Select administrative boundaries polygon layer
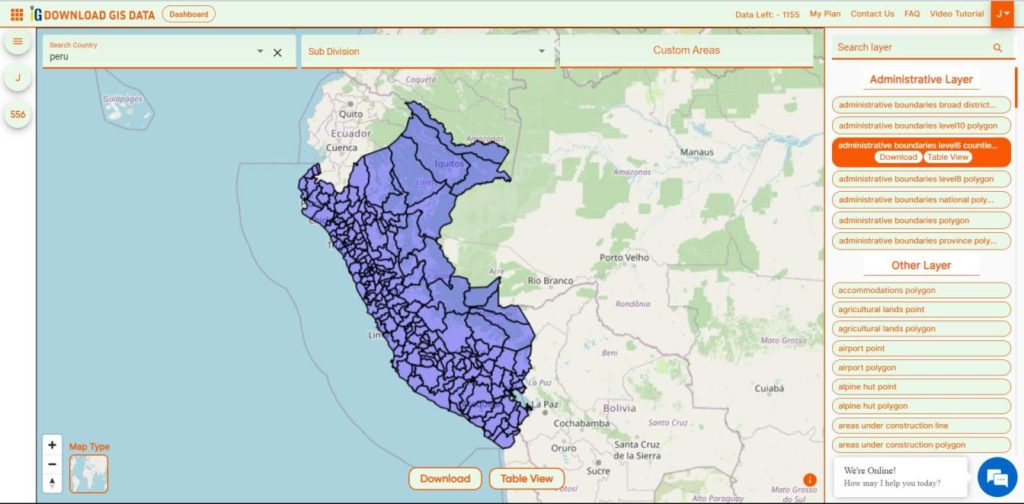1024x504 pixels. 921,221
